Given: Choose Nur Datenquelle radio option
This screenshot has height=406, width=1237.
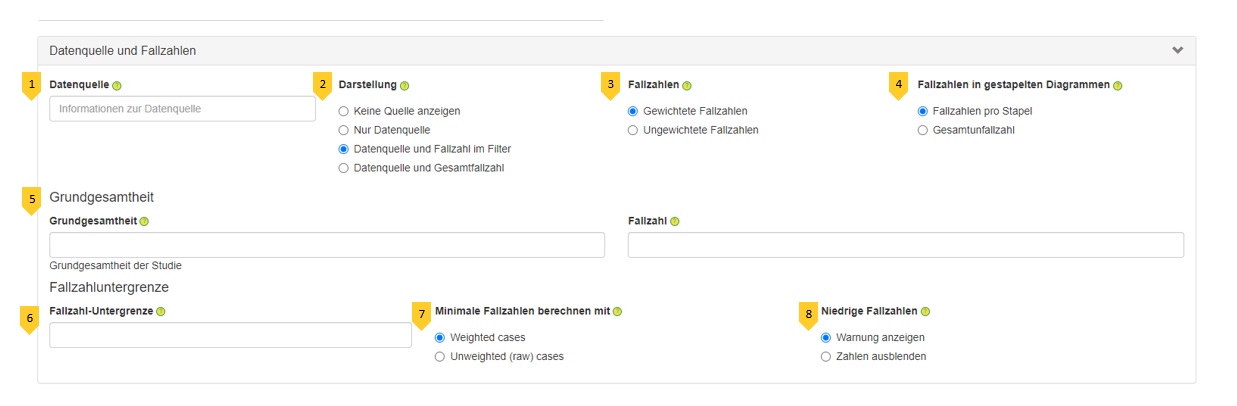Looking at the screenshot, I should coord(344,130).
